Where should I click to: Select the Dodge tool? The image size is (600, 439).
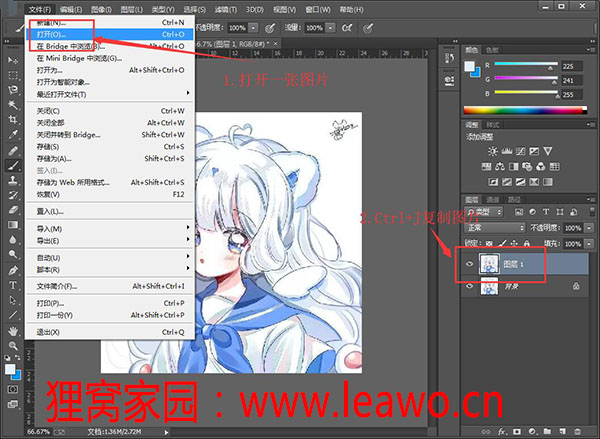[13, 254]
